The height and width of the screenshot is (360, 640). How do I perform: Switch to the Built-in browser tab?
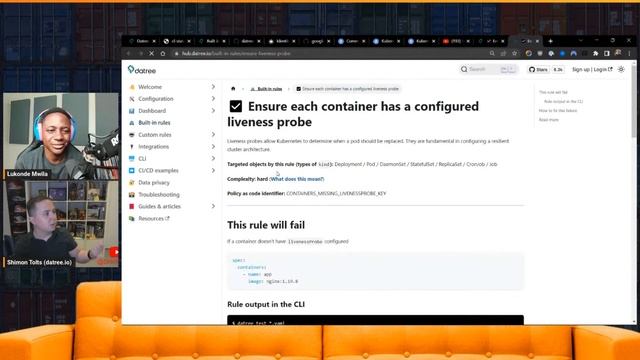tap(212, 41)
